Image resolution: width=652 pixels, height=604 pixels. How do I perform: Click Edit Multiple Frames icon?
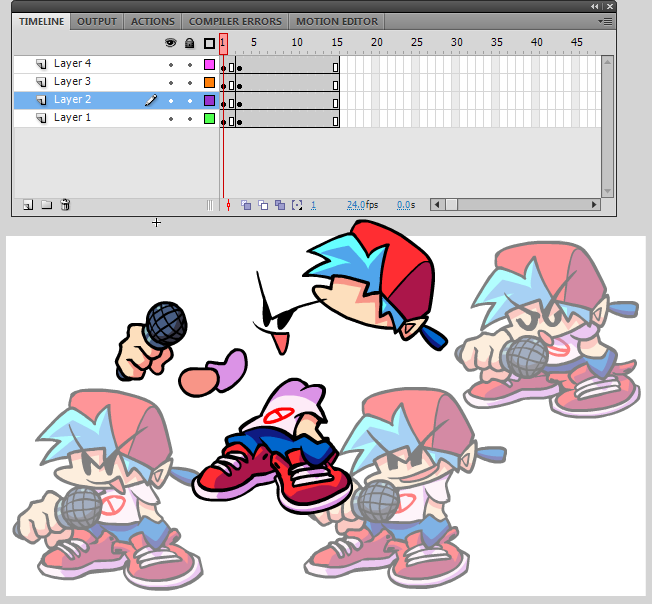pyautogui.click(x=280, y=205)
